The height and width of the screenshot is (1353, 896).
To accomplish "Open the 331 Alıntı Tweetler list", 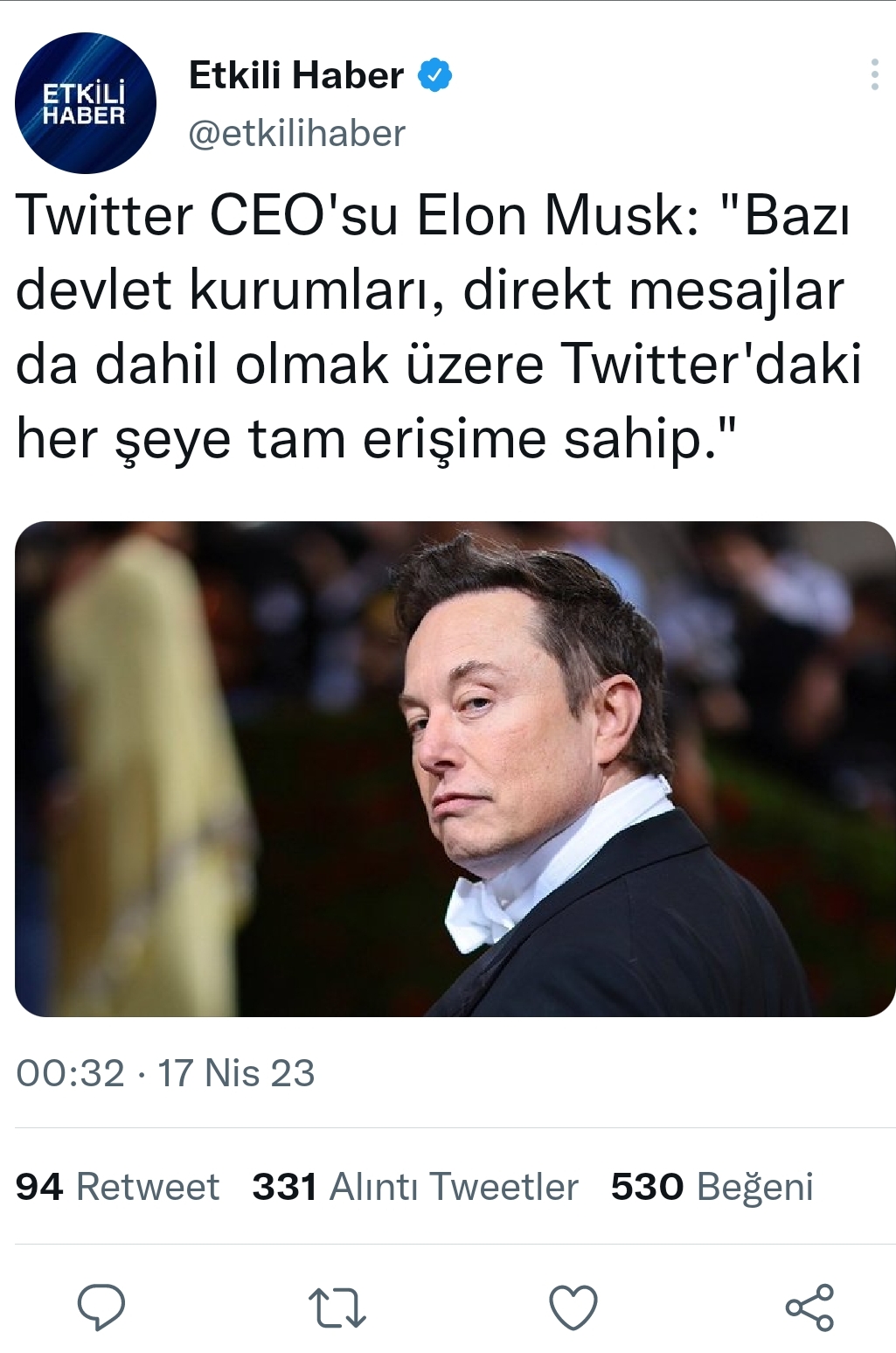I will (415, 1187).
